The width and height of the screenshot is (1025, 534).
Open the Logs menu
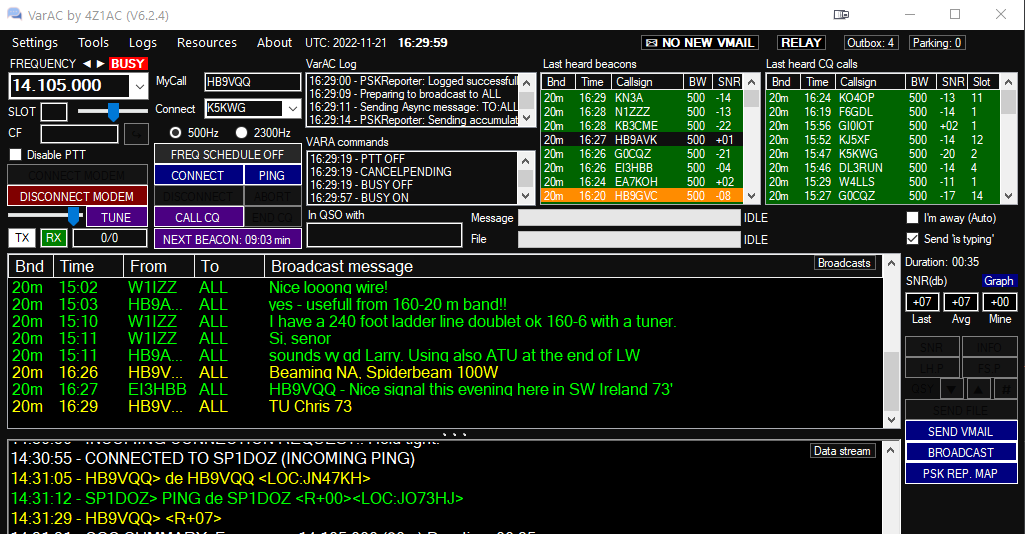(x=143, y=42)
